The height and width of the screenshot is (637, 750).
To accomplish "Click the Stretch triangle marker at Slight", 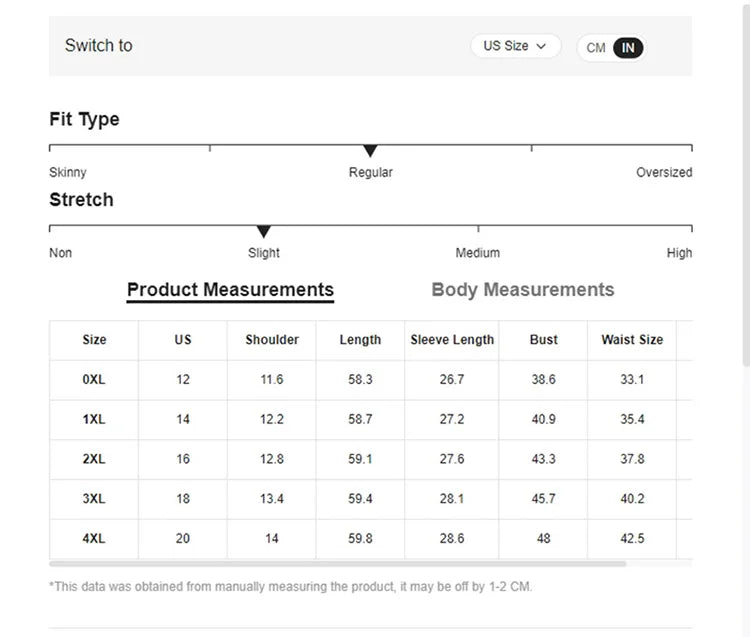I will click(x=264, y=231).
